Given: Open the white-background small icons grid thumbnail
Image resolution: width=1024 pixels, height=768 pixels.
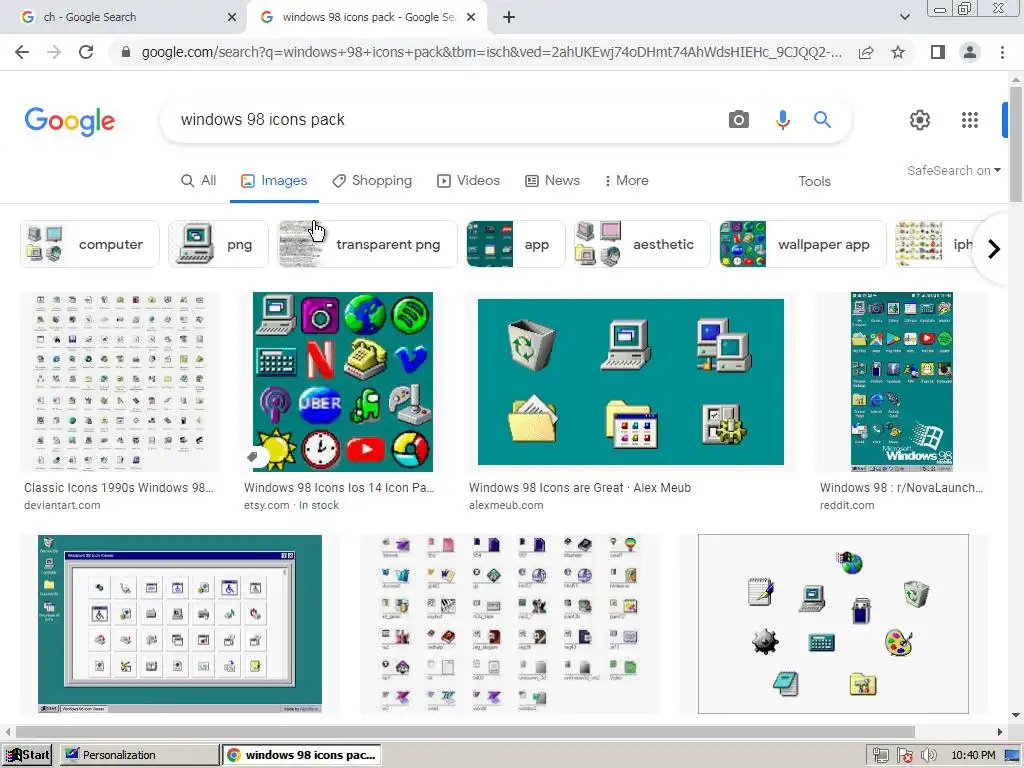Looking at the screenshot, I should click(510, 624).
